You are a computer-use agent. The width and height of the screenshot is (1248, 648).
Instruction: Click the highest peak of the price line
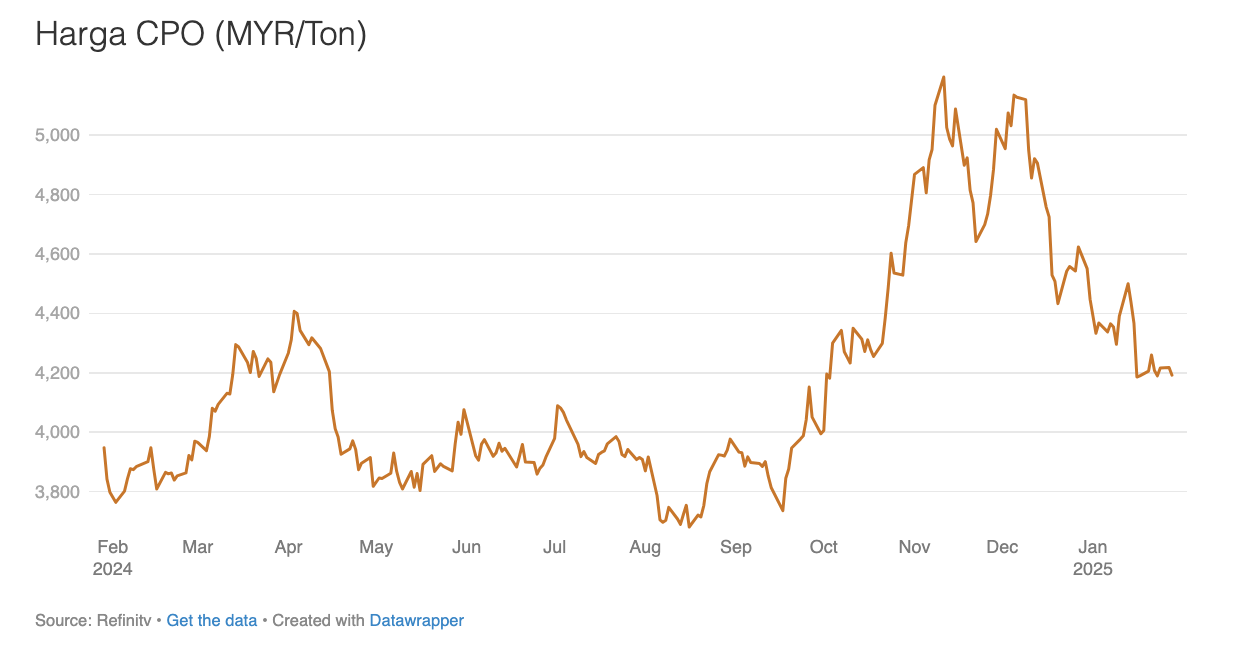(x=943, y=77)
